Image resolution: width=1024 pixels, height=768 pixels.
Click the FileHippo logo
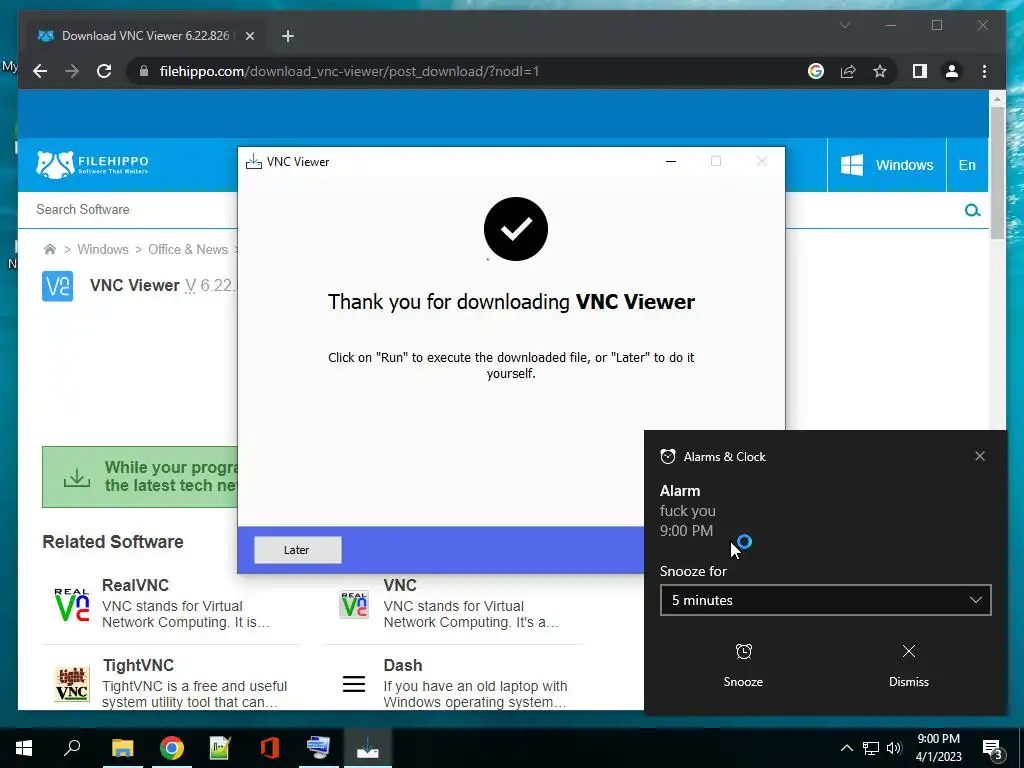(92, 165)
